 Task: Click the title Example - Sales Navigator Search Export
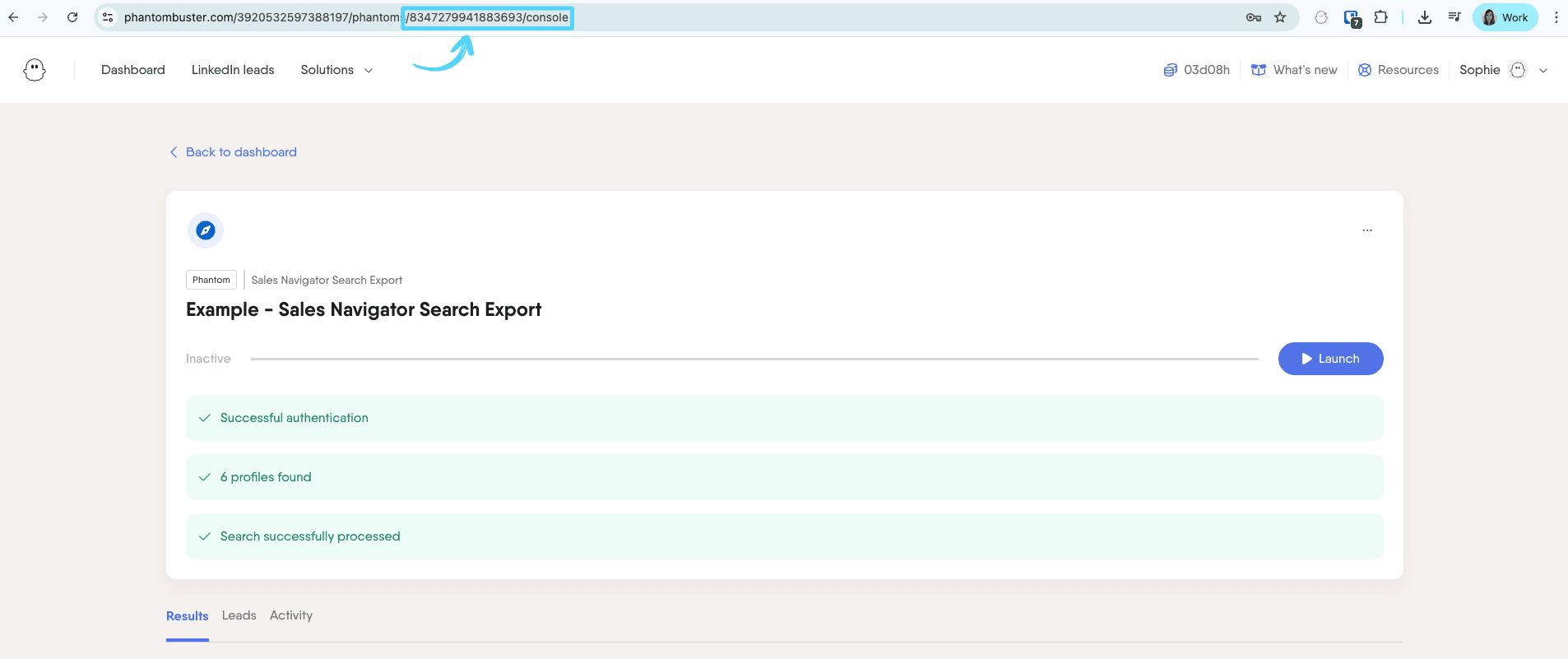(364, 309)
